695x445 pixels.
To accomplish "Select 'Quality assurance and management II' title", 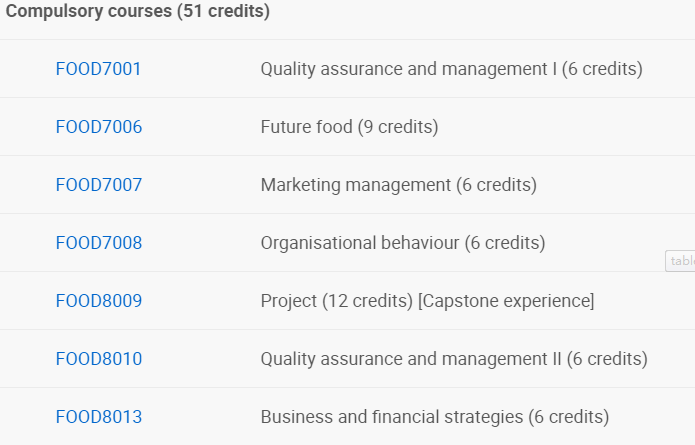I will 411,359.
